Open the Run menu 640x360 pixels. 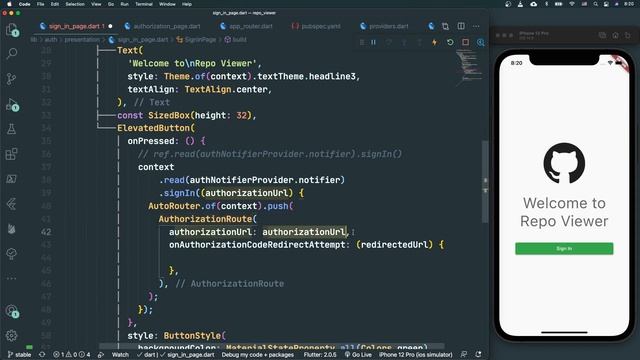(124, 4)
